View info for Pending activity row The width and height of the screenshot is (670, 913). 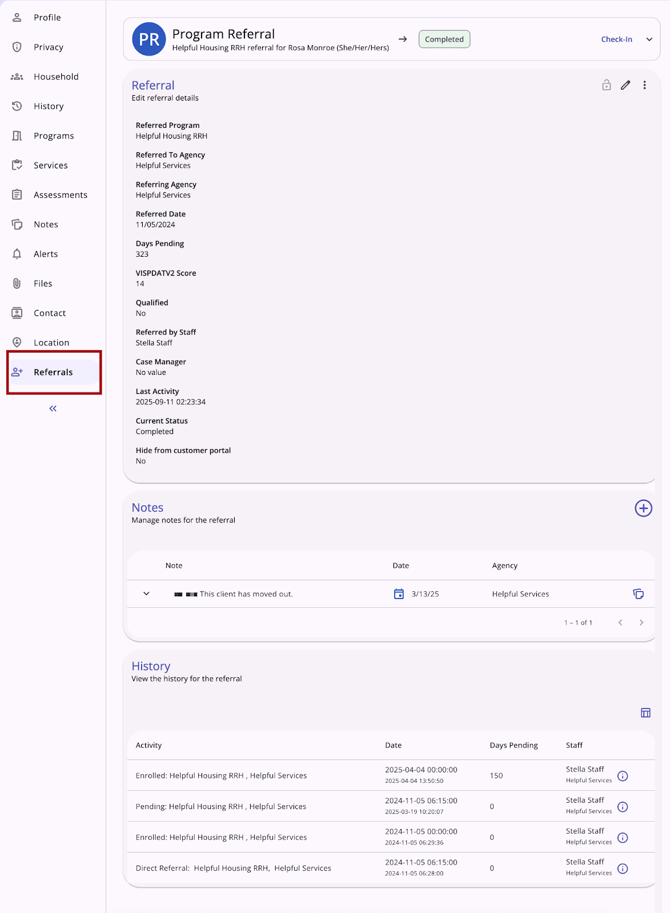coord(622,806)
